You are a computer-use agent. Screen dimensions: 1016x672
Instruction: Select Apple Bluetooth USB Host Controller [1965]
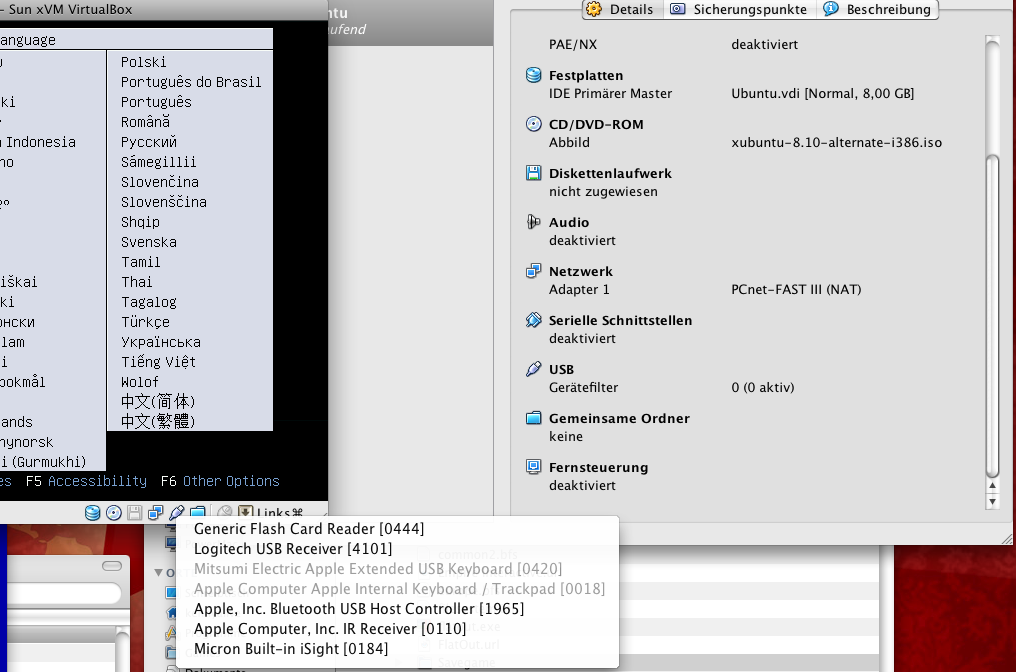[397, 609]
